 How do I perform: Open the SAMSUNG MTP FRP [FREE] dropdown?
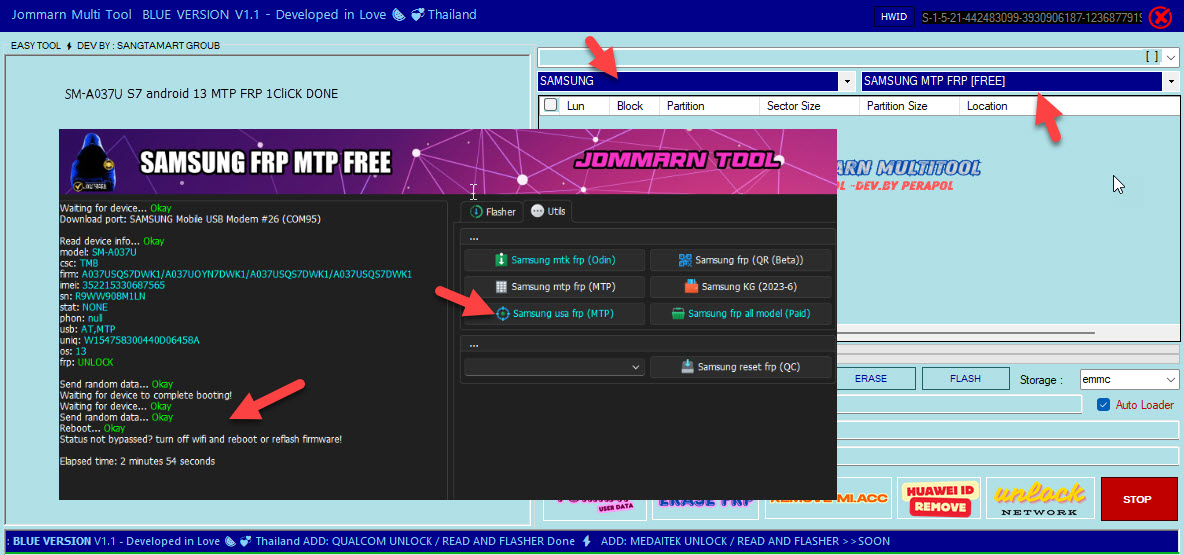point(1171,81)
